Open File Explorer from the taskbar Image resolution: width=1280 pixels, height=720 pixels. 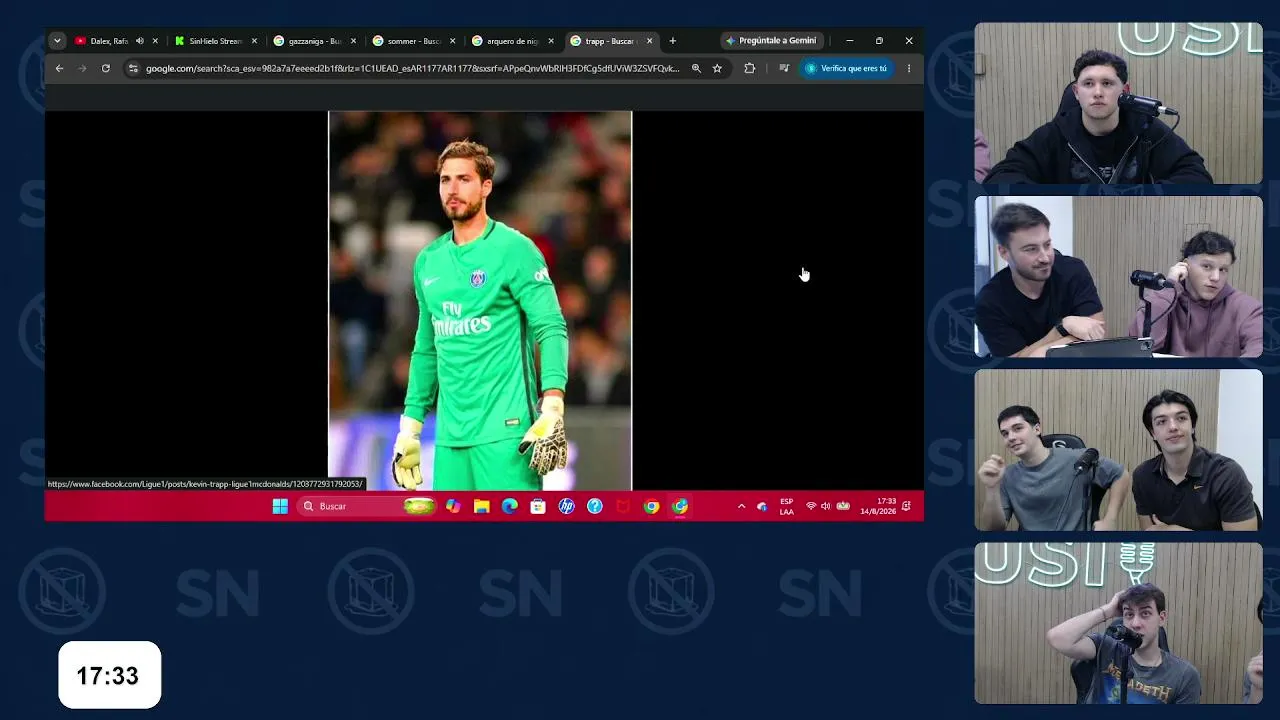point(481,506)
